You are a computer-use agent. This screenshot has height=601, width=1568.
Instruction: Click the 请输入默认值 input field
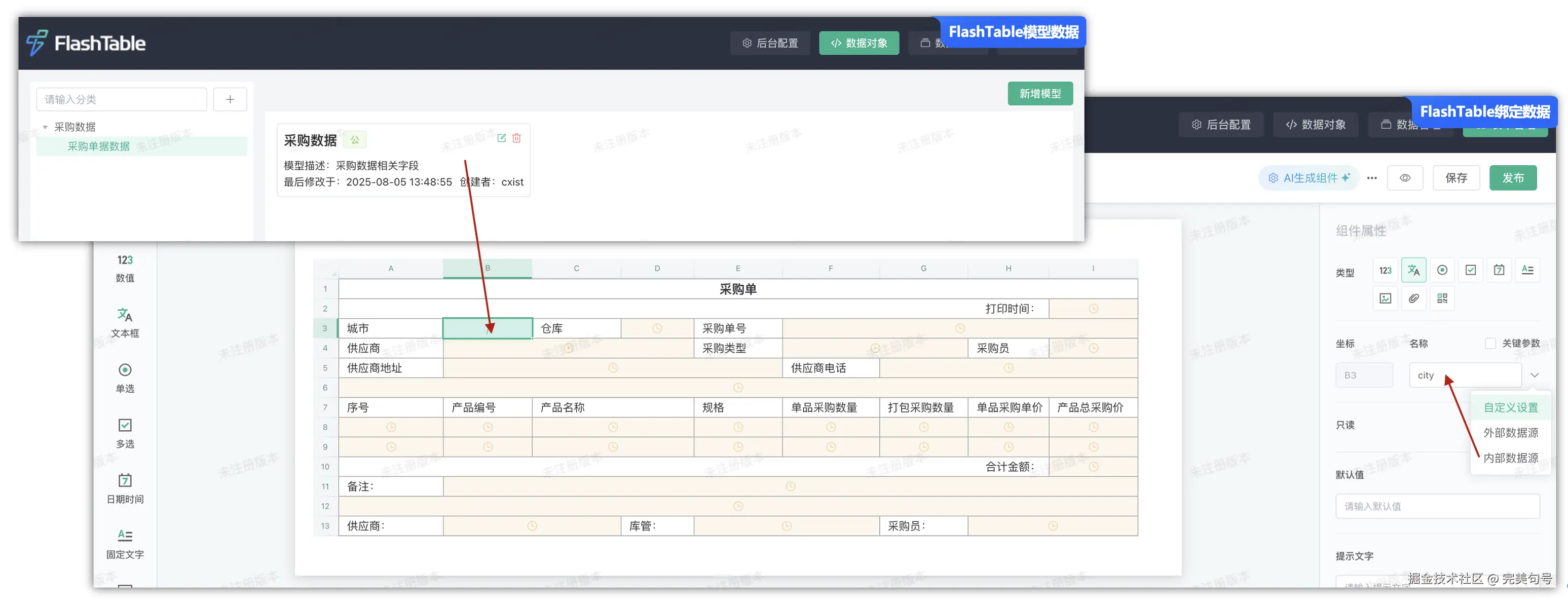click(x=1437, y=506)
